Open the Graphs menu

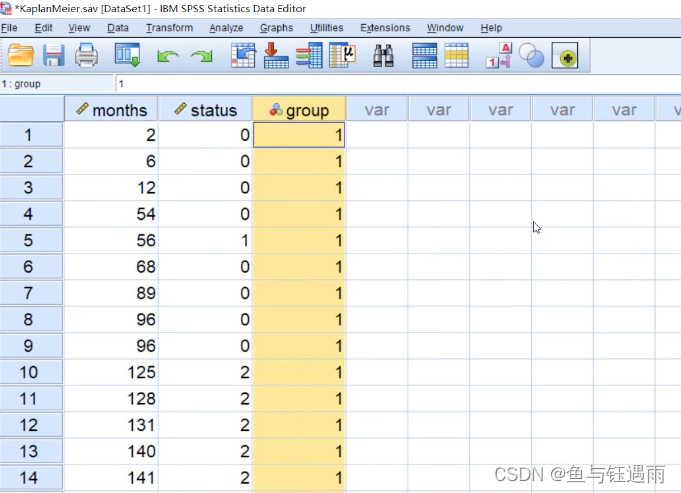coord(276,28)
